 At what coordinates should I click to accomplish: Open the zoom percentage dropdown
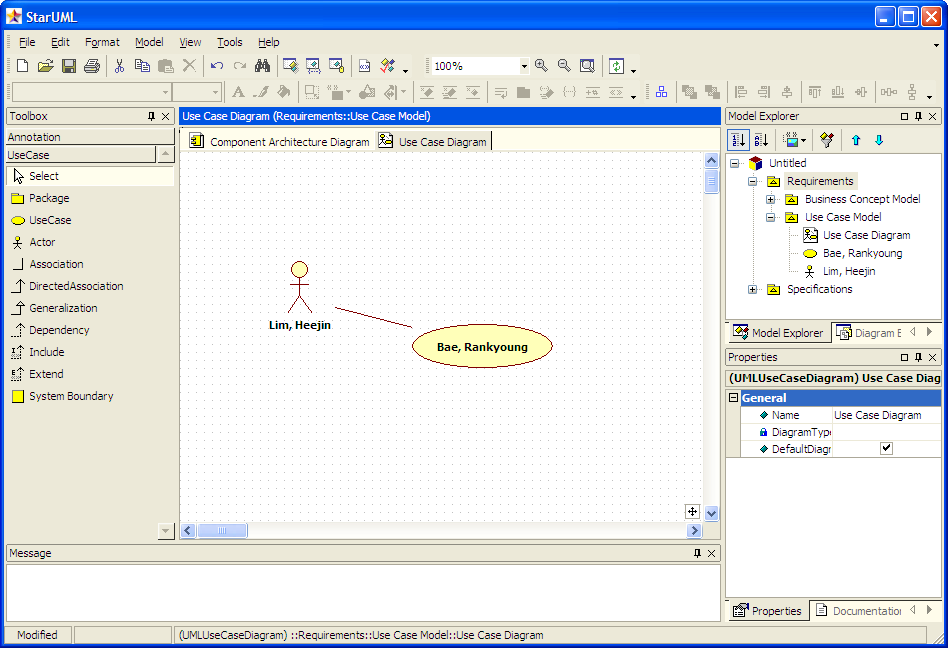tap(524, 66)
